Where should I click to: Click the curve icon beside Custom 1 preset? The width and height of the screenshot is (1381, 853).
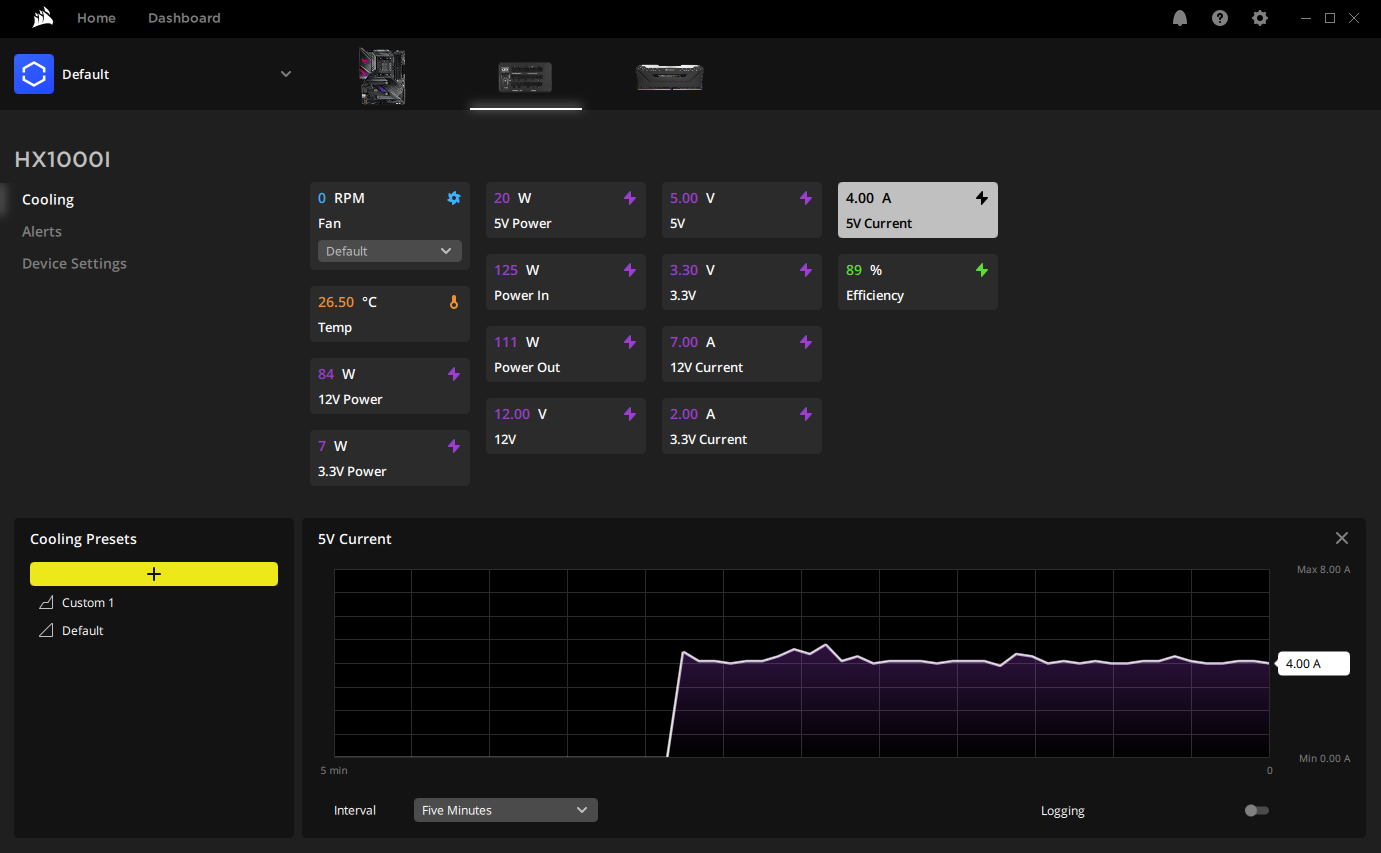[x=45, y=603]
